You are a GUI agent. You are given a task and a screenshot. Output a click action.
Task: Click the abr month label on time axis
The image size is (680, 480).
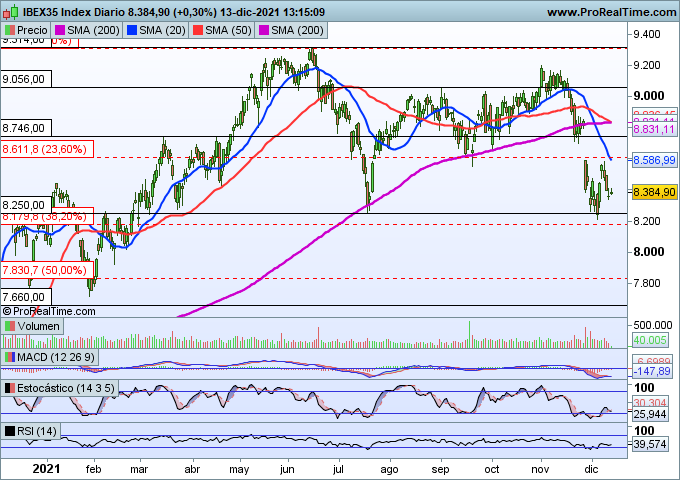click(192, 469)
